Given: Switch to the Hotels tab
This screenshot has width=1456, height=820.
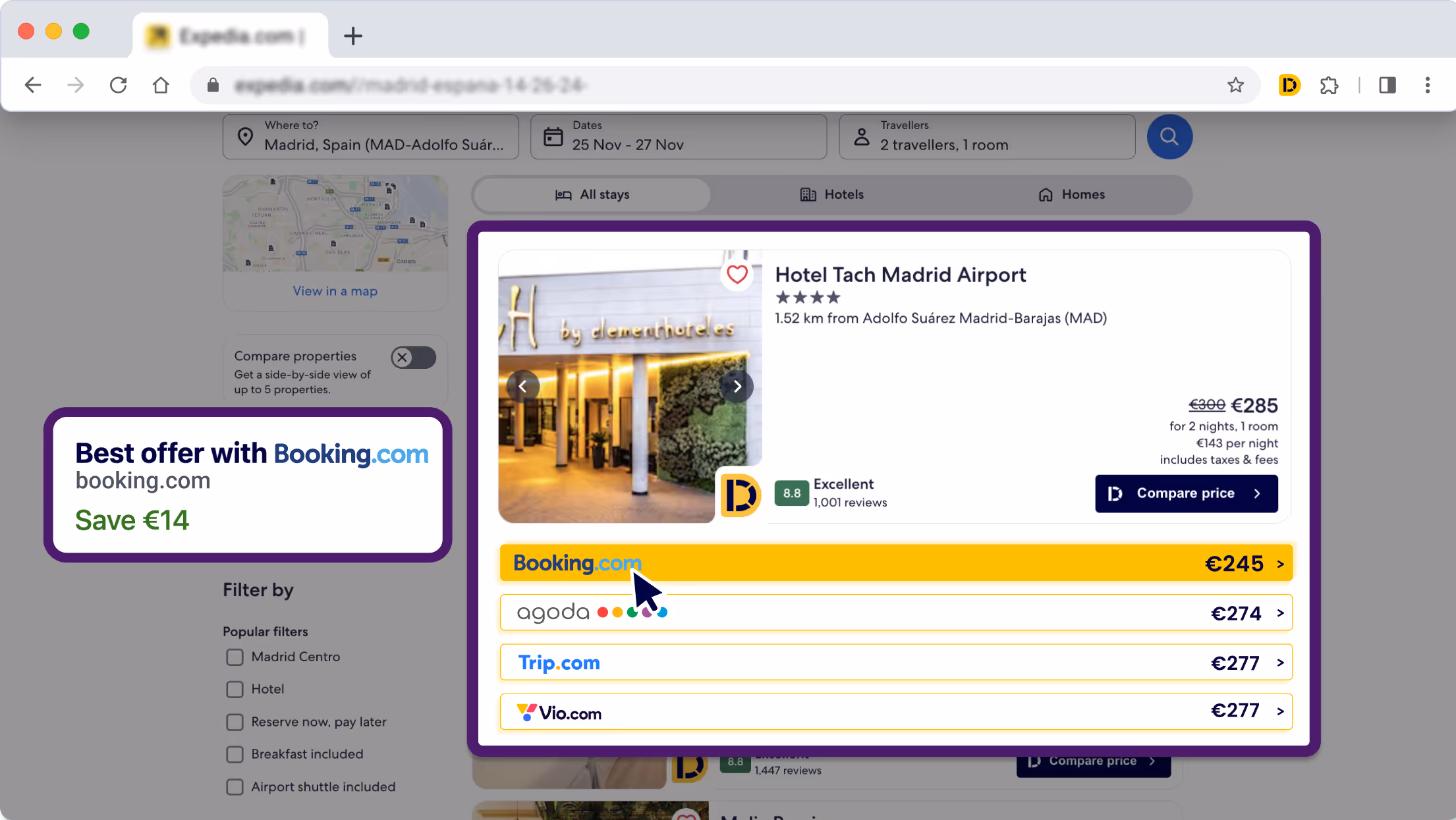Looking at the screenshot, I should (831, 194).
